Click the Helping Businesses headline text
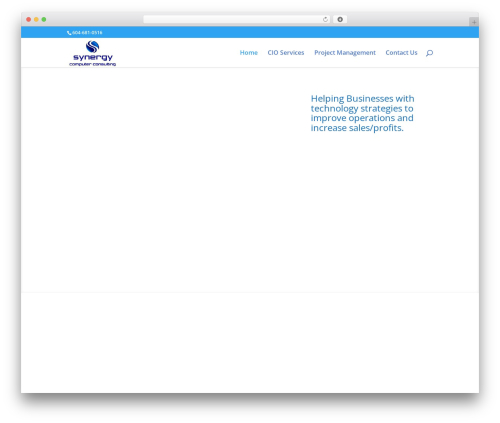 tap(362, 113)
